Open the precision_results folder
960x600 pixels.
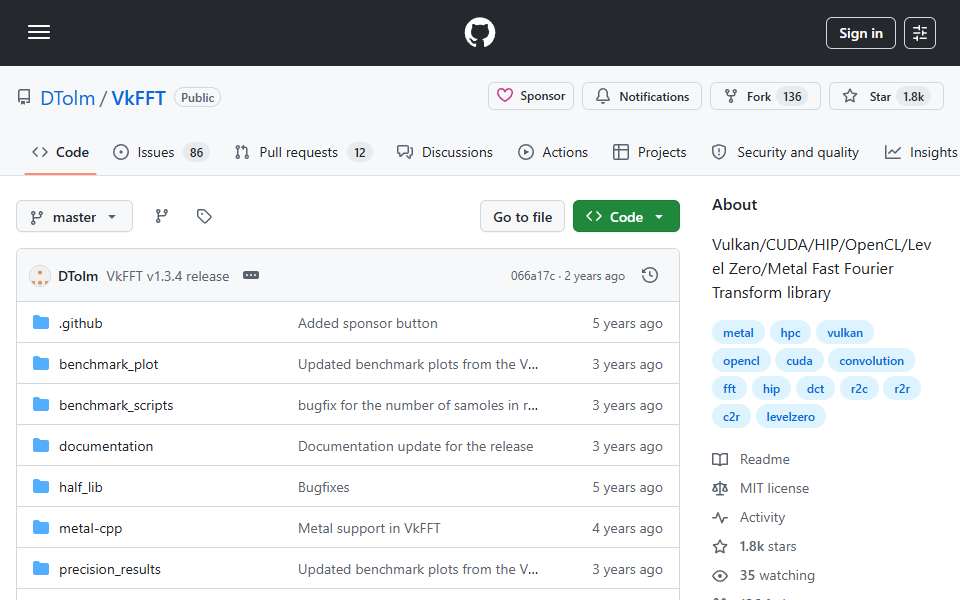point(110,569)
